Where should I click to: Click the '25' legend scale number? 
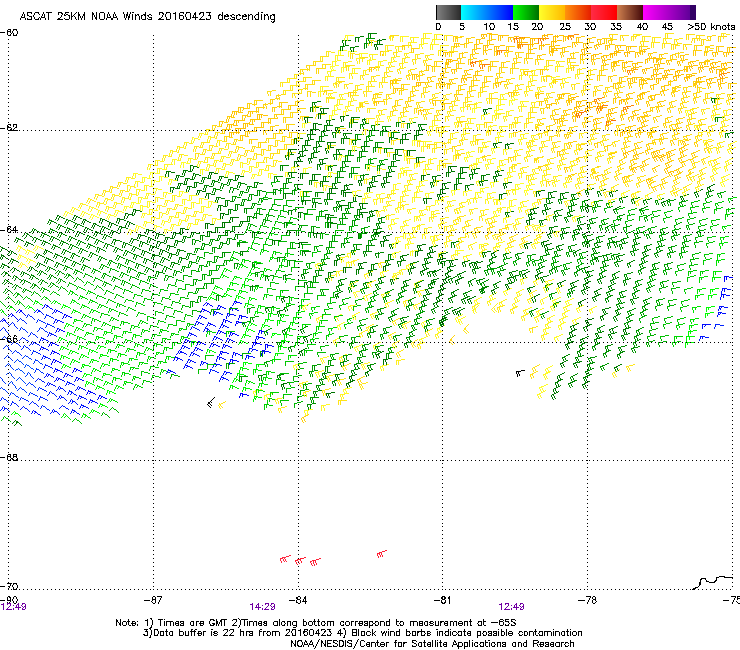click(564, 27)
